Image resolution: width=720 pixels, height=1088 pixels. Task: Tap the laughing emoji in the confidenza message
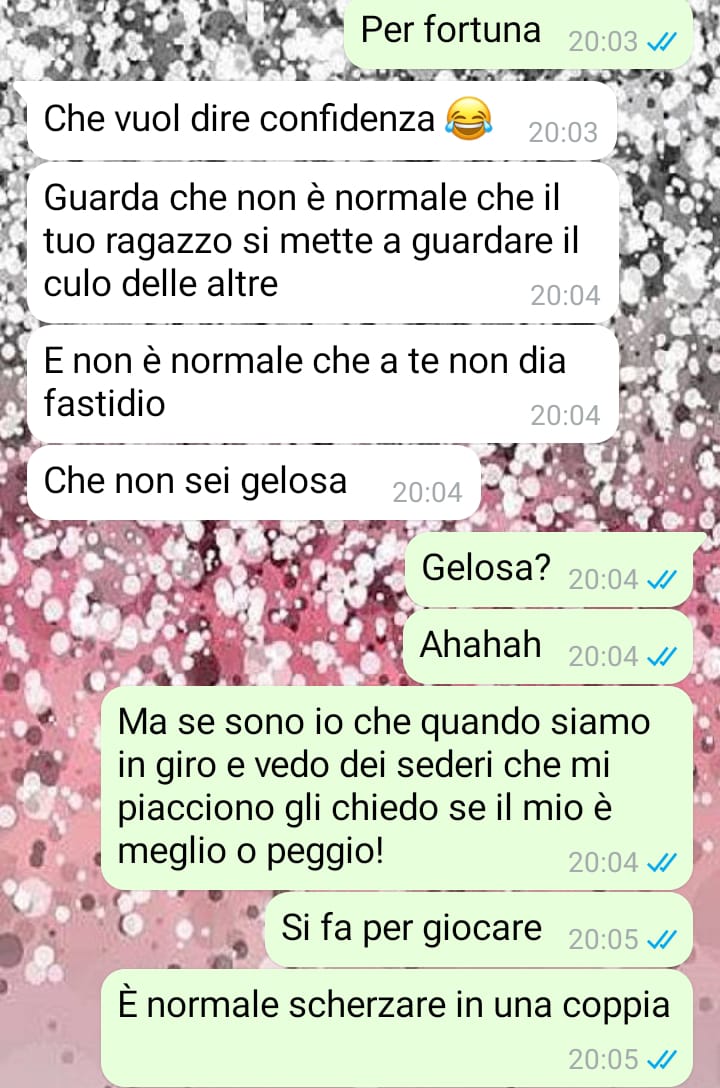click(469, 119)
